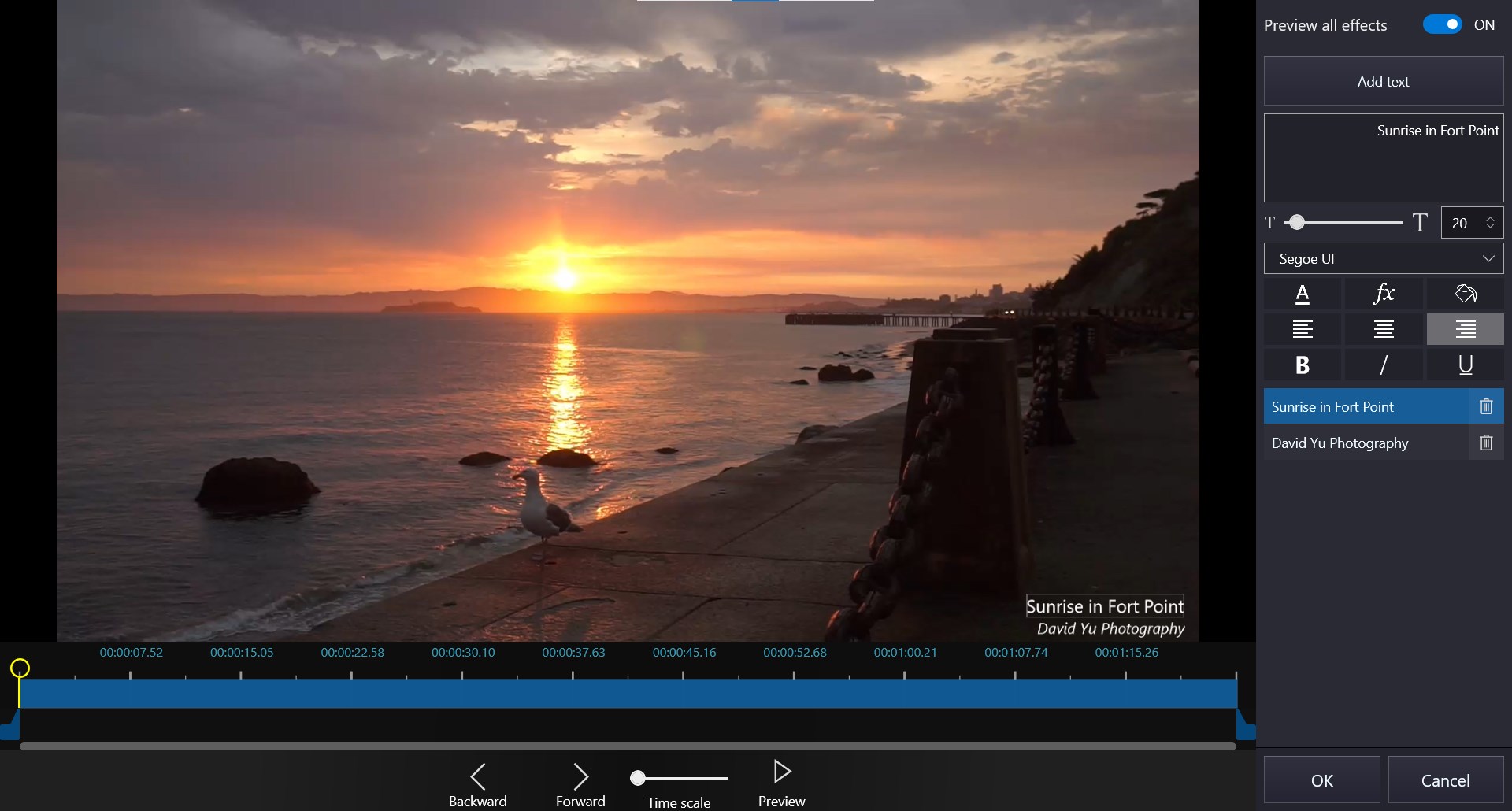Delete the "Sunrise in Fort Point" text item
Image resolution: width=1512 pixels, height=811 pixels.
(x=1487, y=406)
